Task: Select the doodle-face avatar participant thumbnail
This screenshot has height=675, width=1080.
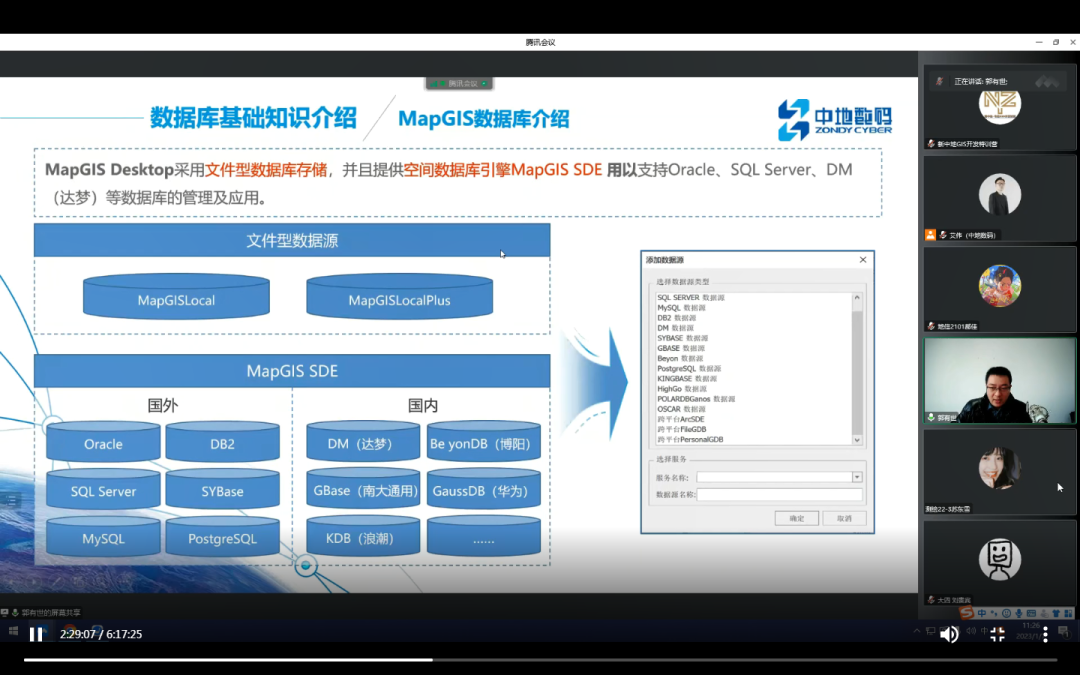Action: (999, 563)
